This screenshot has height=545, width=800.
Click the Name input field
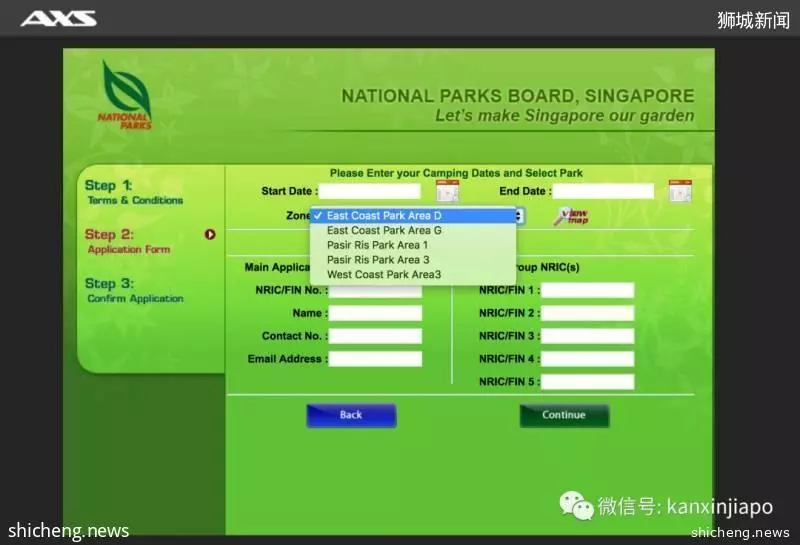tap(376, 313)
